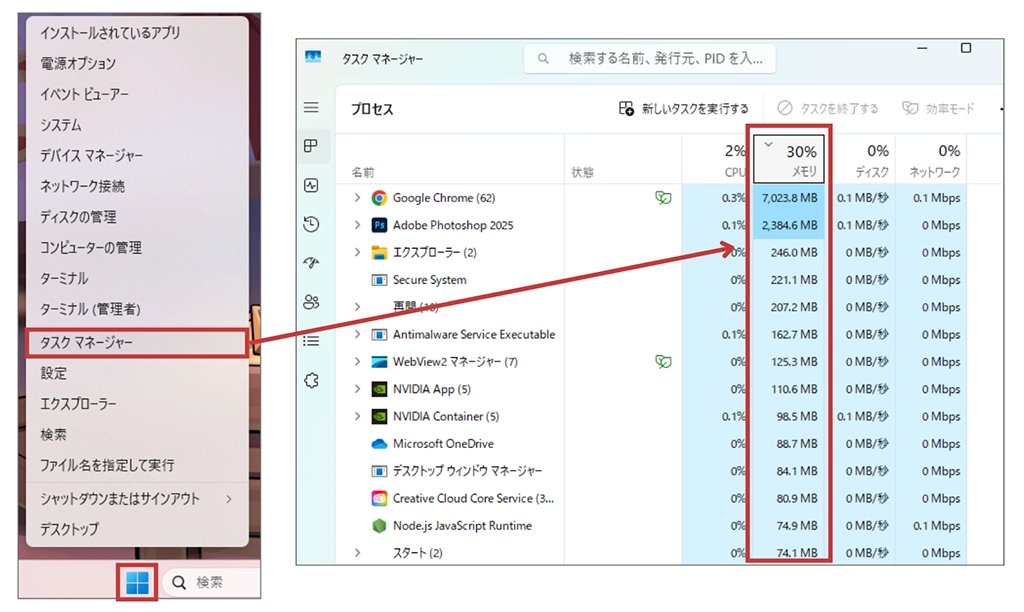1024x612 pixels.
Task: Click efficiency leaf icon on WebView2 row
Action: (663, 362)
